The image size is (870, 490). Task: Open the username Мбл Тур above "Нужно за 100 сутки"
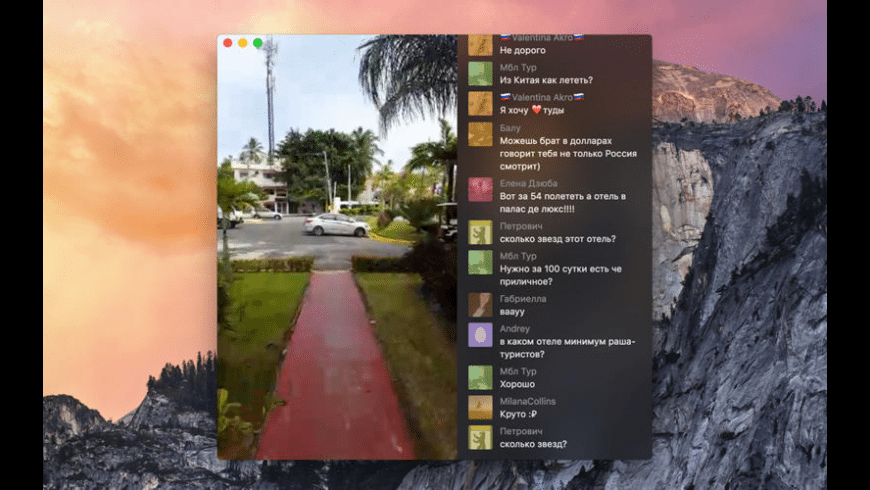click(518, 256)
